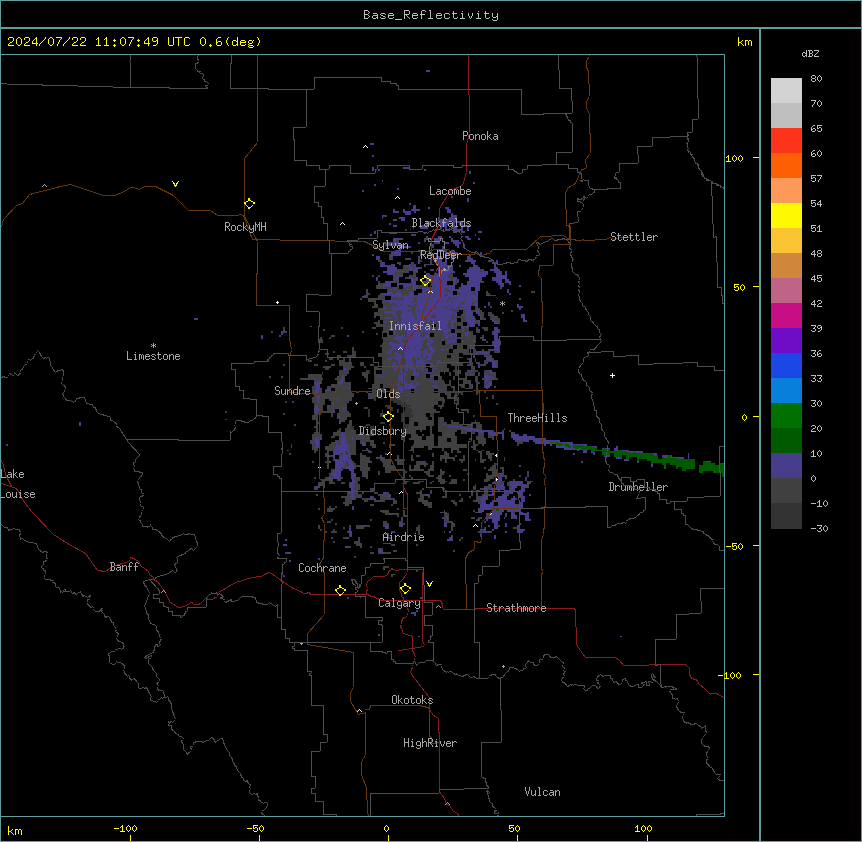The height and width of the screenshot is (842, 862).
Task: Click the asterisk marker above Limestone label
Action: pos(153,346)
